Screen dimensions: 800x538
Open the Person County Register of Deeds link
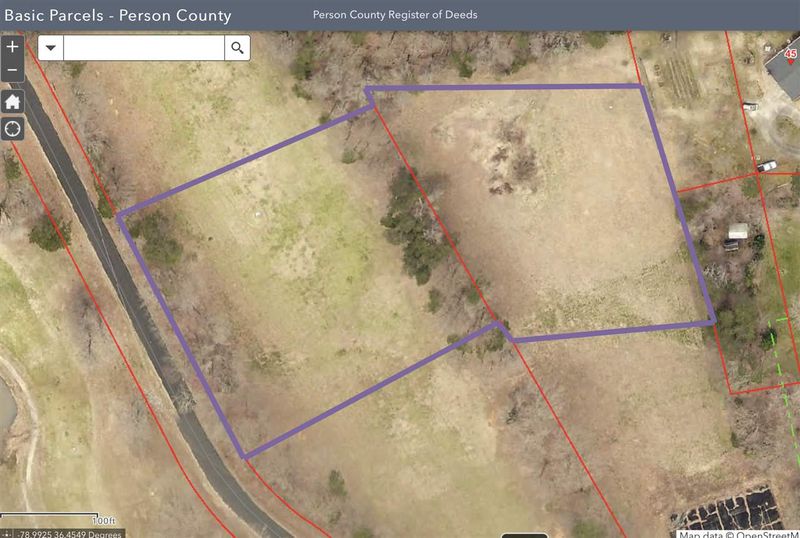tap(395, 15)
